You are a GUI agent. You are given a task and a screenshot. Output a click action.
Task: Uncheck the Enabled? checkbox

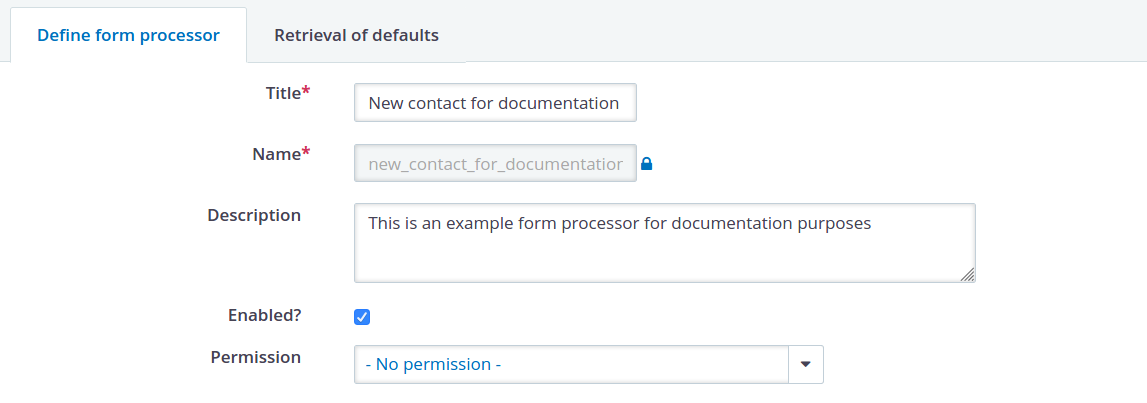tap(362, 317)
